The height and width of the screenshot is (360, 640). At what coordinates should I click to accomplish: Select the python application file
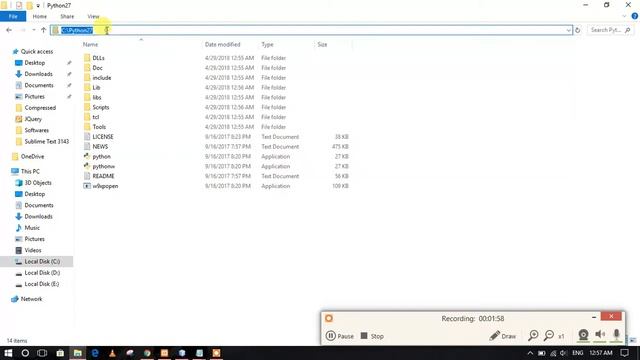[101, 156]
